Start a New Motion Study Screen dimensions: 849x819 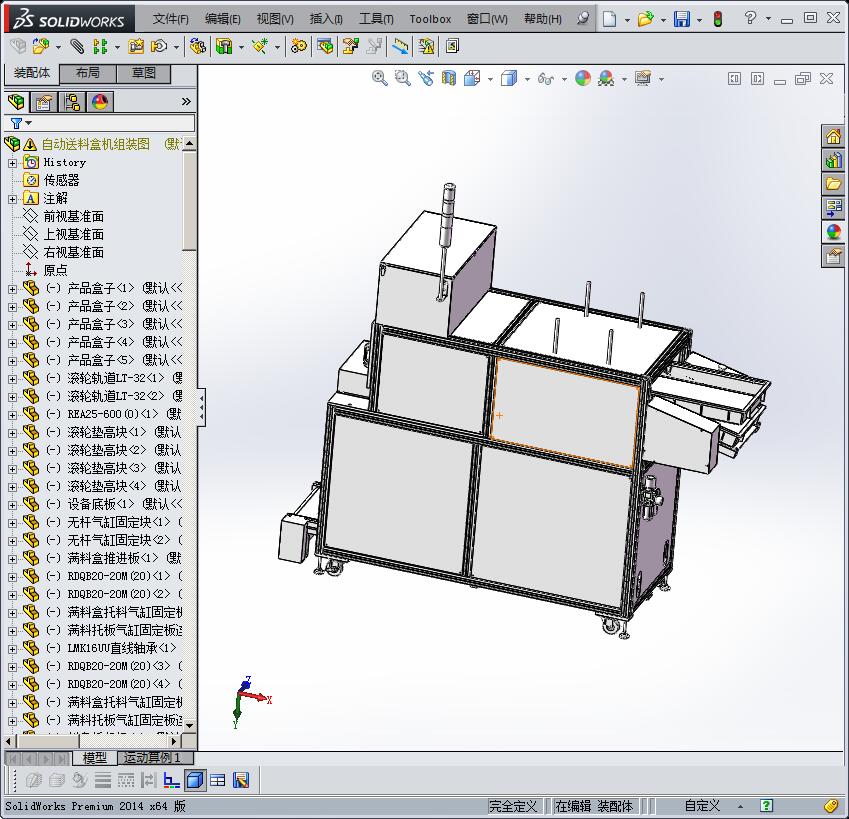coord(298,47)
